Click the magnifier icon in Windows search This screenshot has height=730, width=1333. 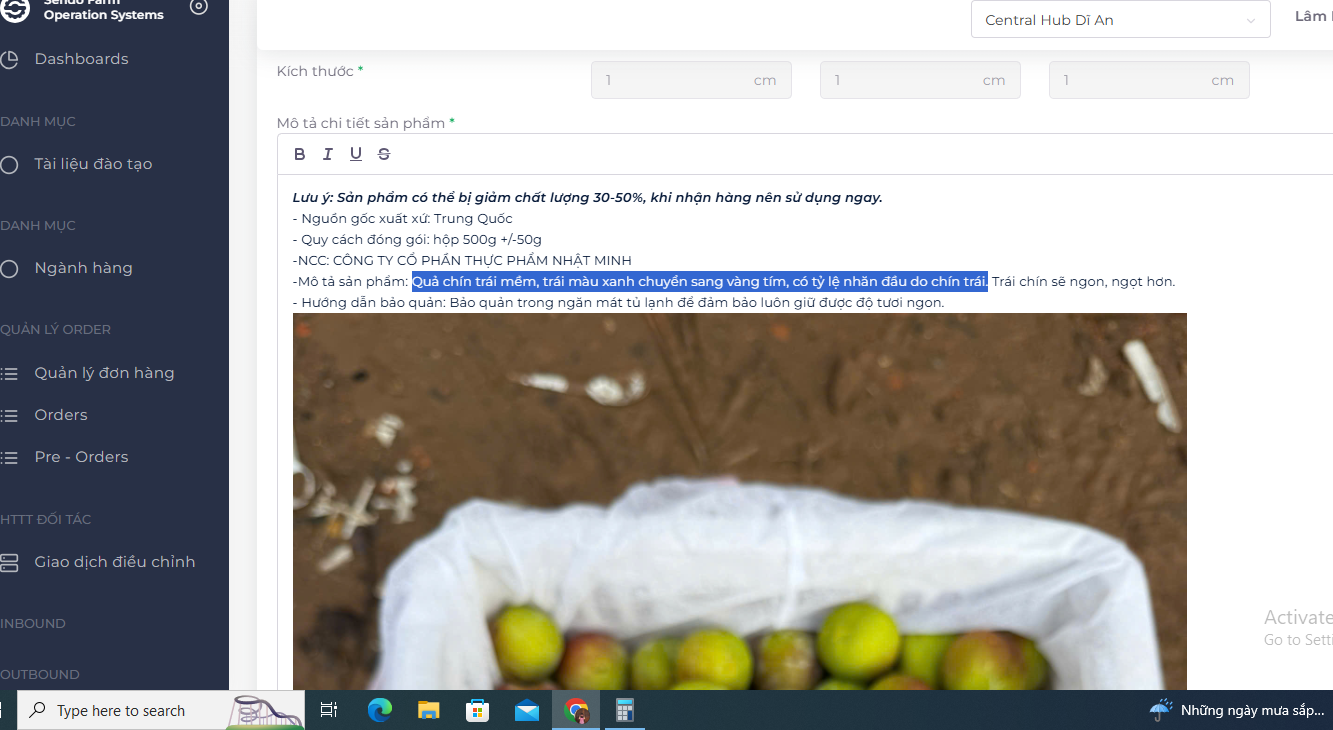pos(37,711)
